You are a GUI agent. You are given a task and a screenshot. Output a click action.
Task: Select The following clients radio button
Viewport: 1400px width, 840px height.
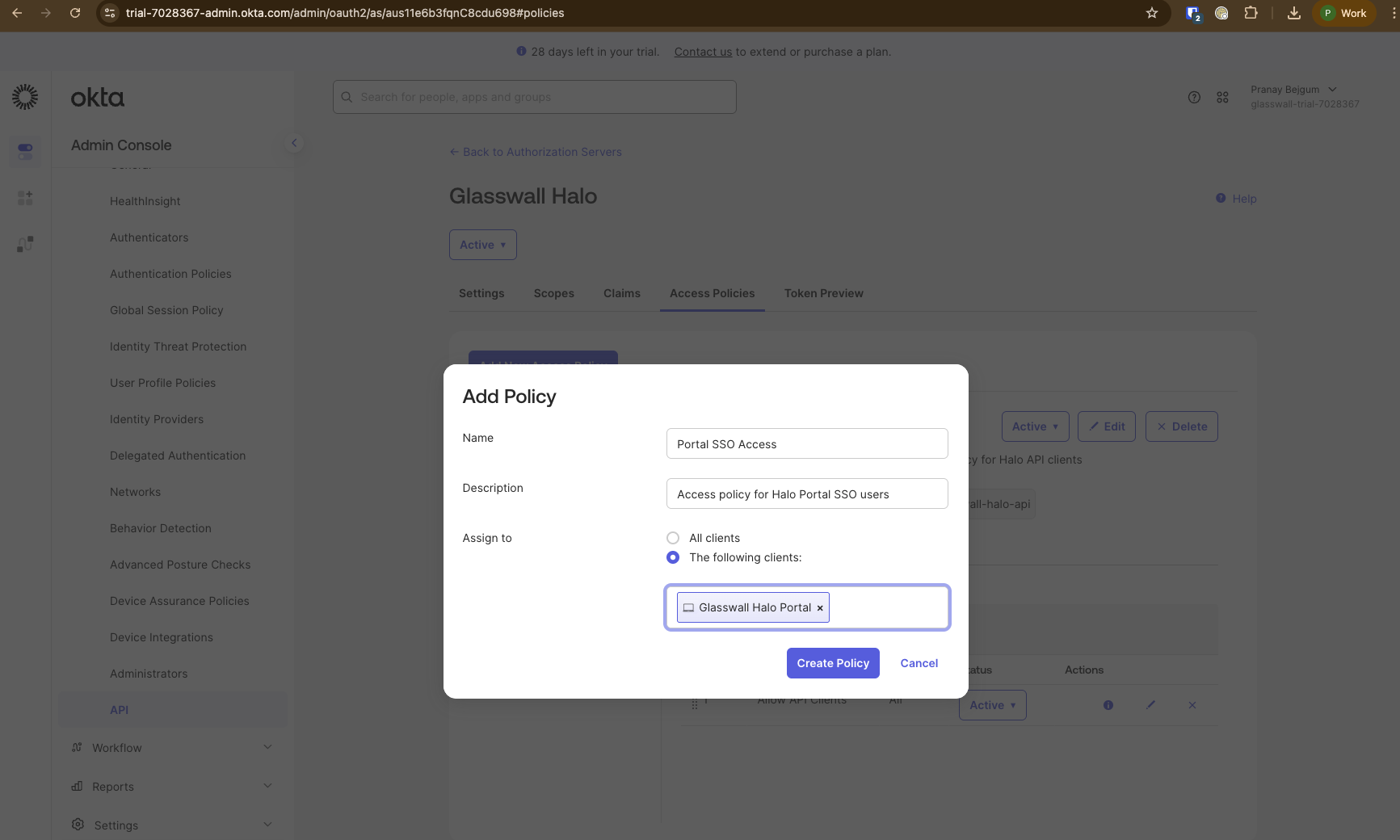673,557
